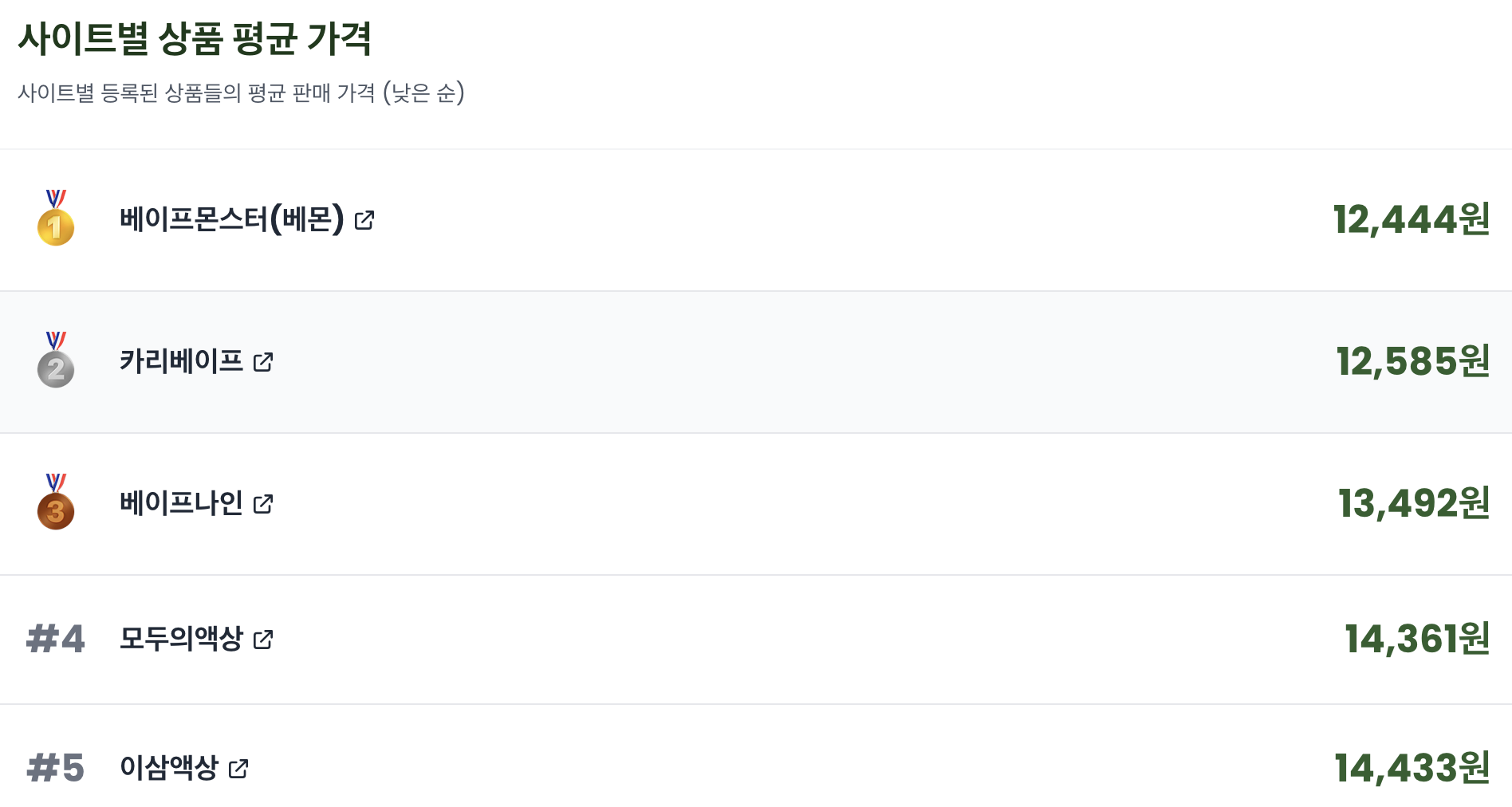Visit the 카리베이프 site link

click(x=181, y=361)
